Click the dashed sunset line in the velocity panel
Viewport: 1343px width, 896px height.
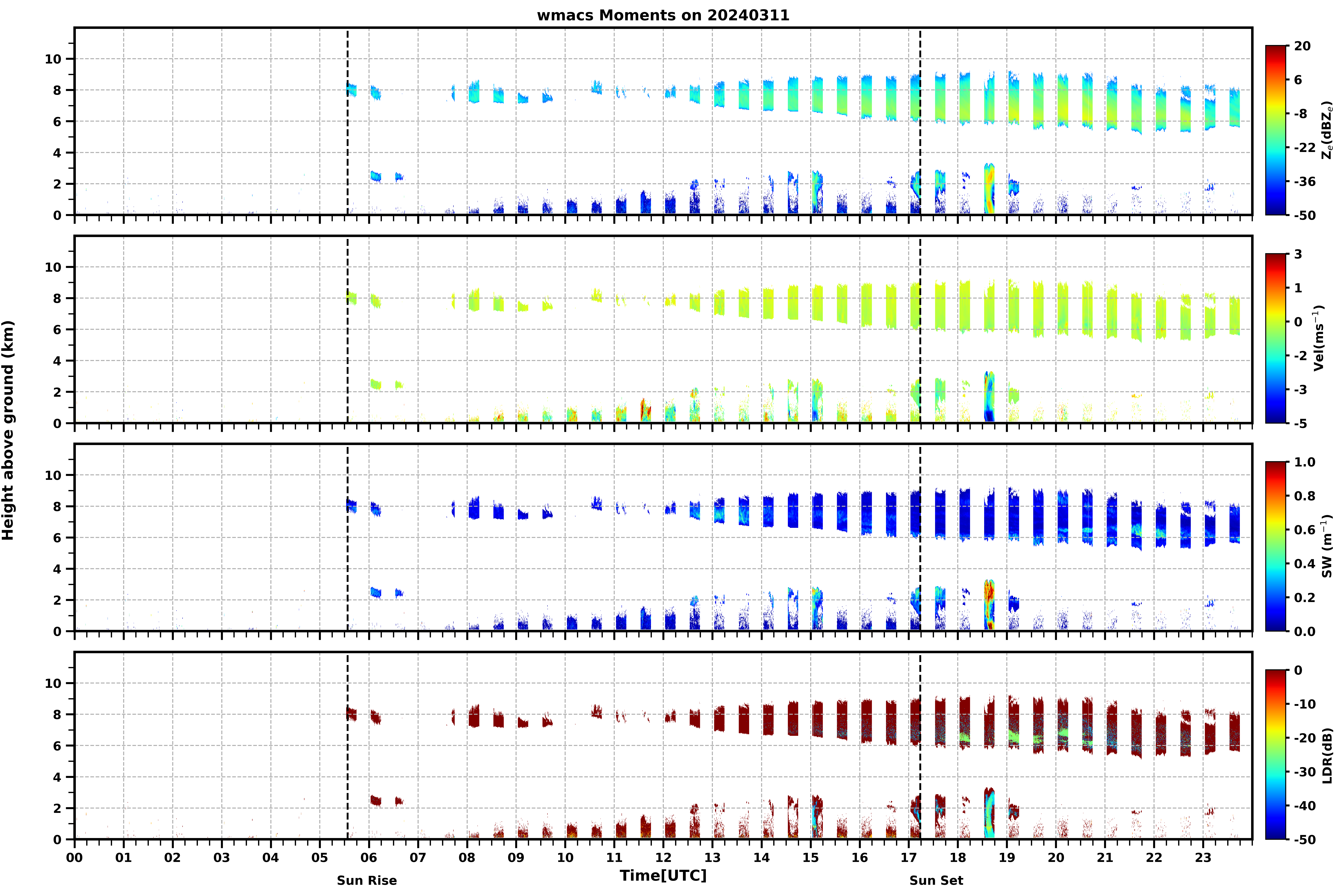920,330
